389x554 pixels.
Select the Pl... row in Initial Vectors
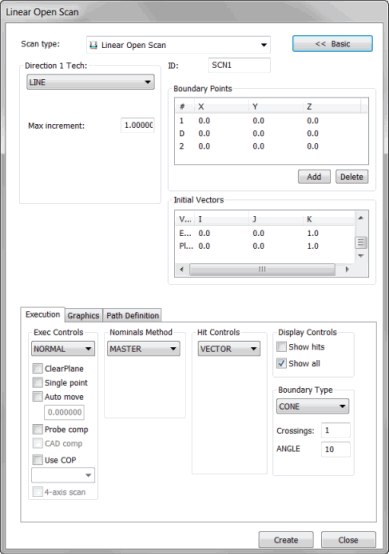tap(265, 246)
